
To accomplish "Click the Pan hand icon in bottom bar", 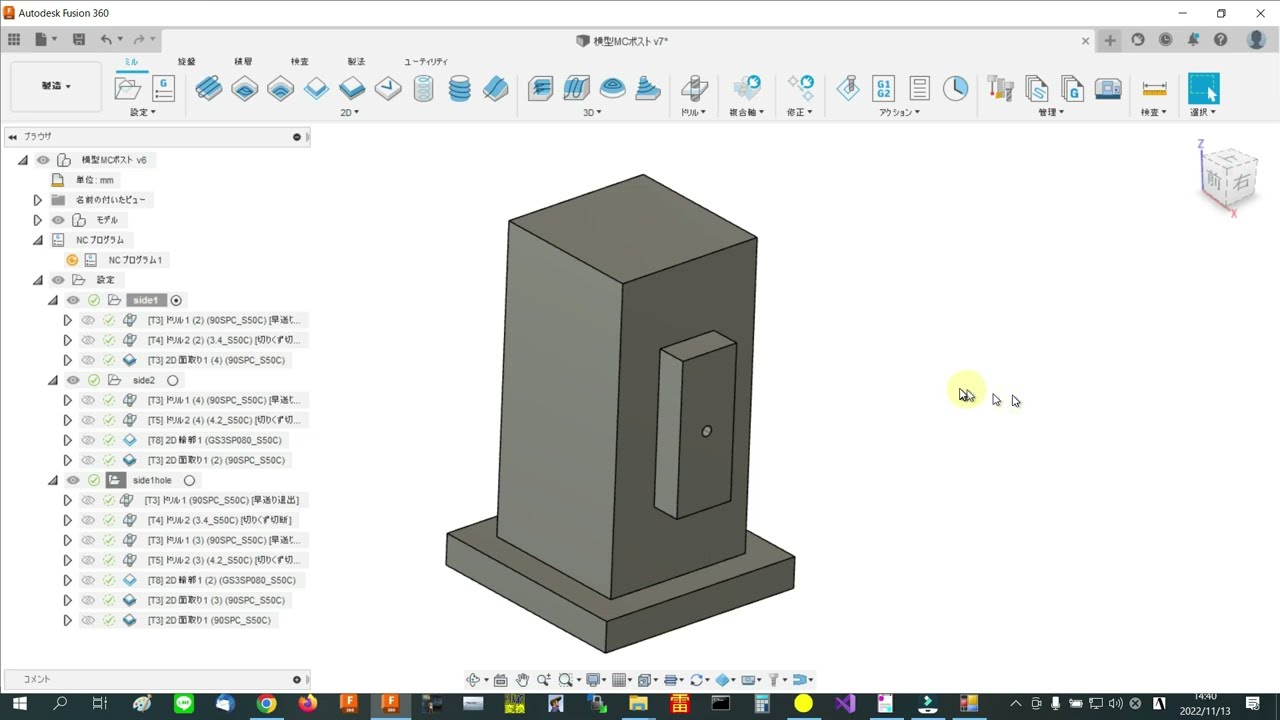I will tap(522, 680).
